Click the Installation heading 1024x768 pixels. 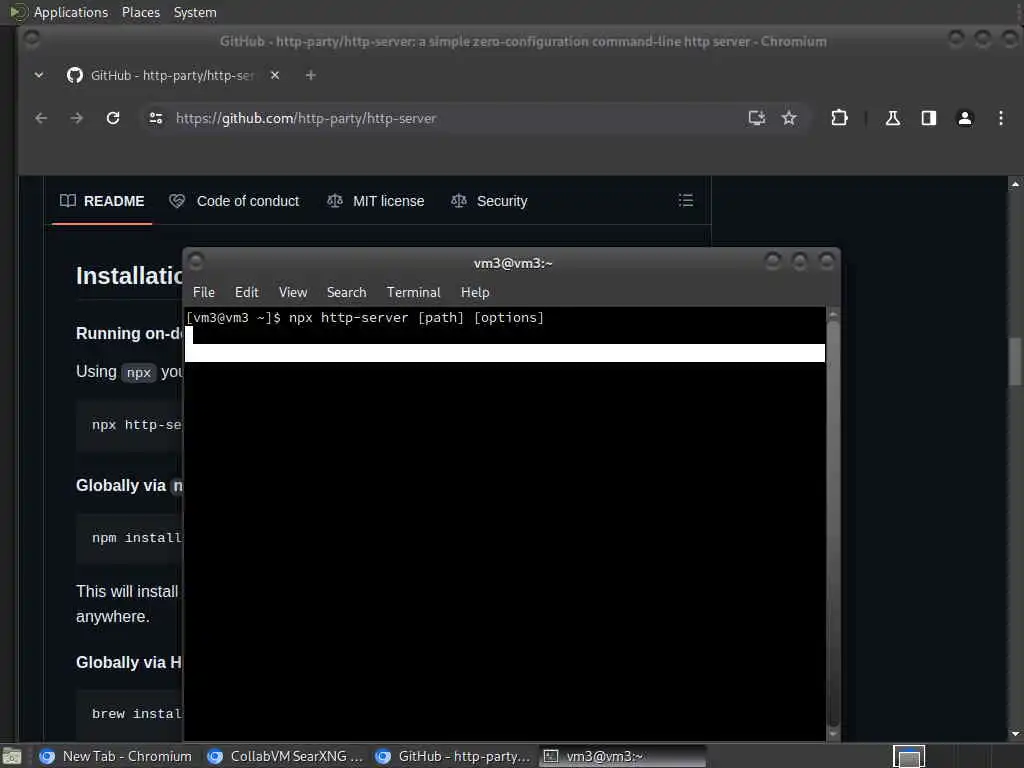point(129,276)
